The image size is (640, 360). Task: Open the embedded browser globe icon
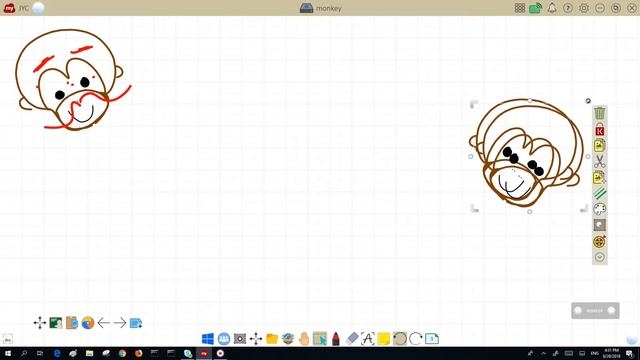point(88,323)
